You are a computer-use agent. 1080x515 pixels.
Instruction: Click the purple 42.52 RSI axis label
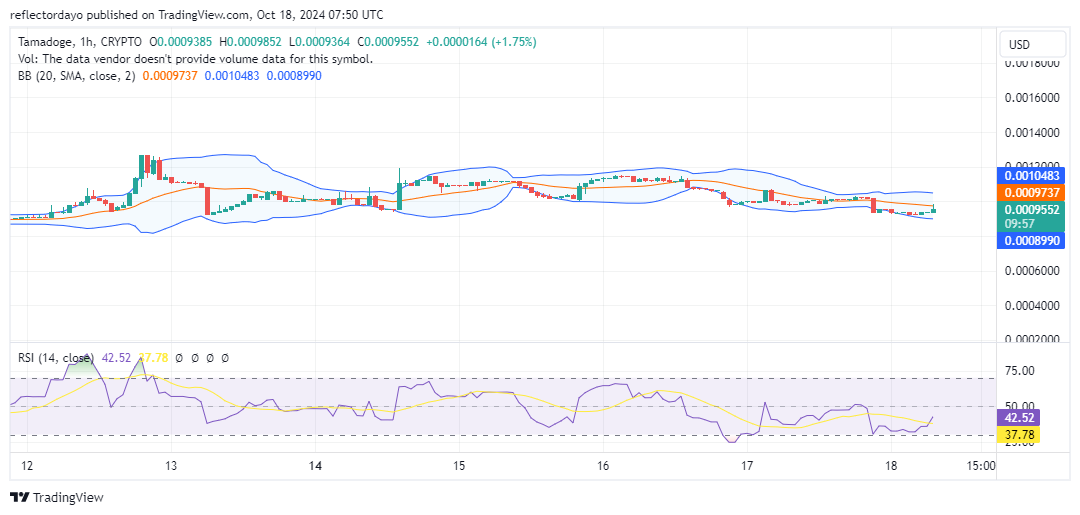[1019, 417]
